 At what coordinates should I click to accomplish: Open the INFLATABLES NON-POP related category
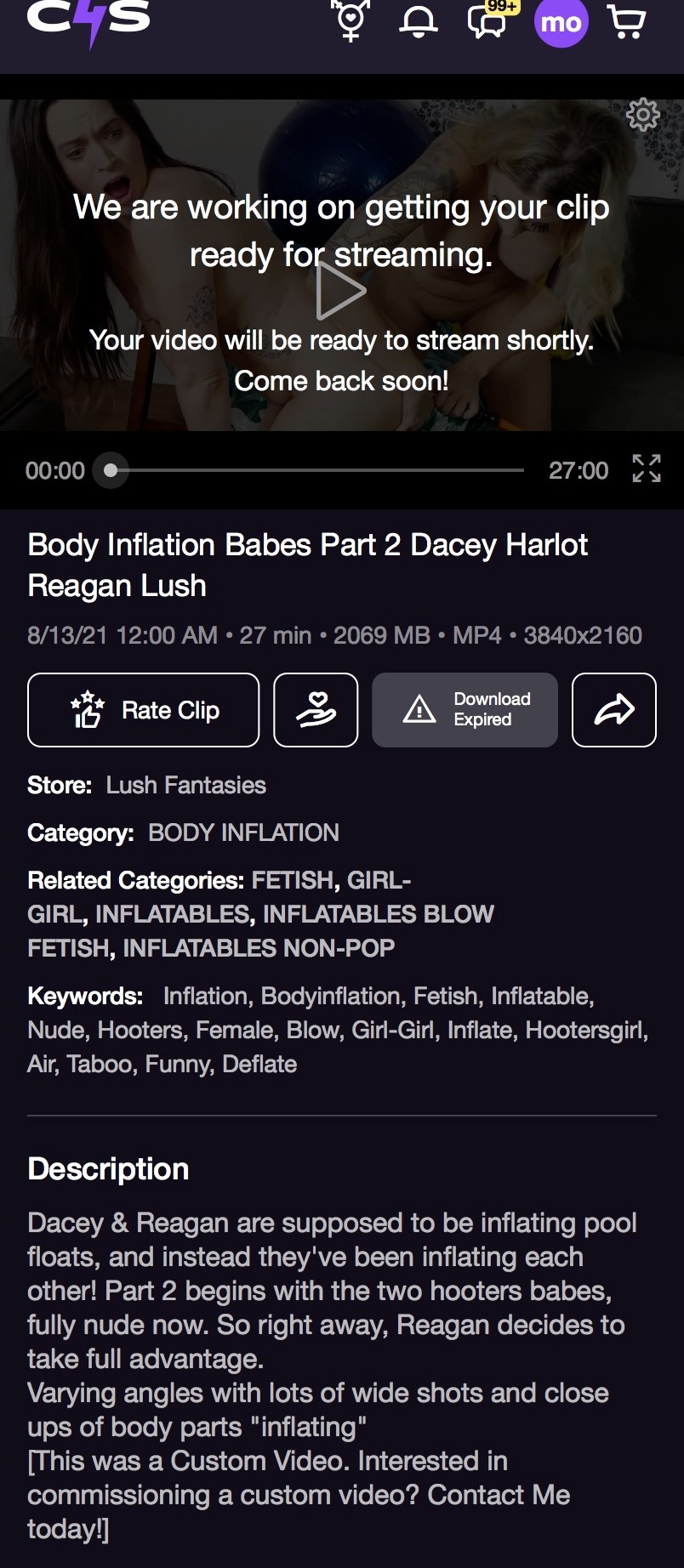point(259,948)
